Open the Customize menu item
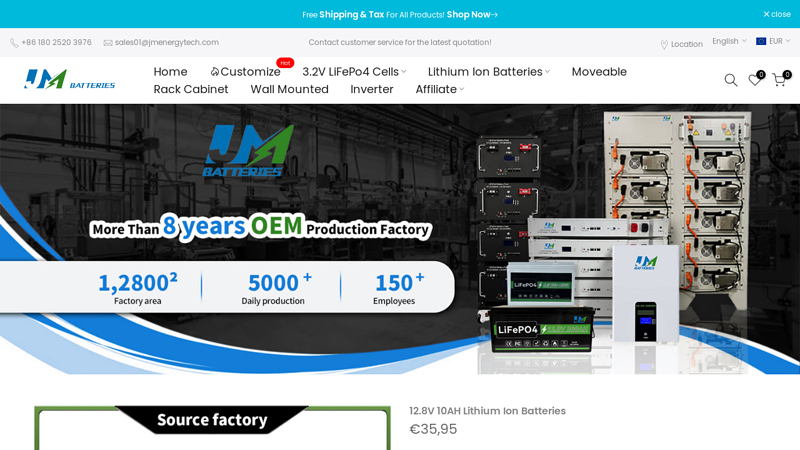 click(x=250, y=72)
